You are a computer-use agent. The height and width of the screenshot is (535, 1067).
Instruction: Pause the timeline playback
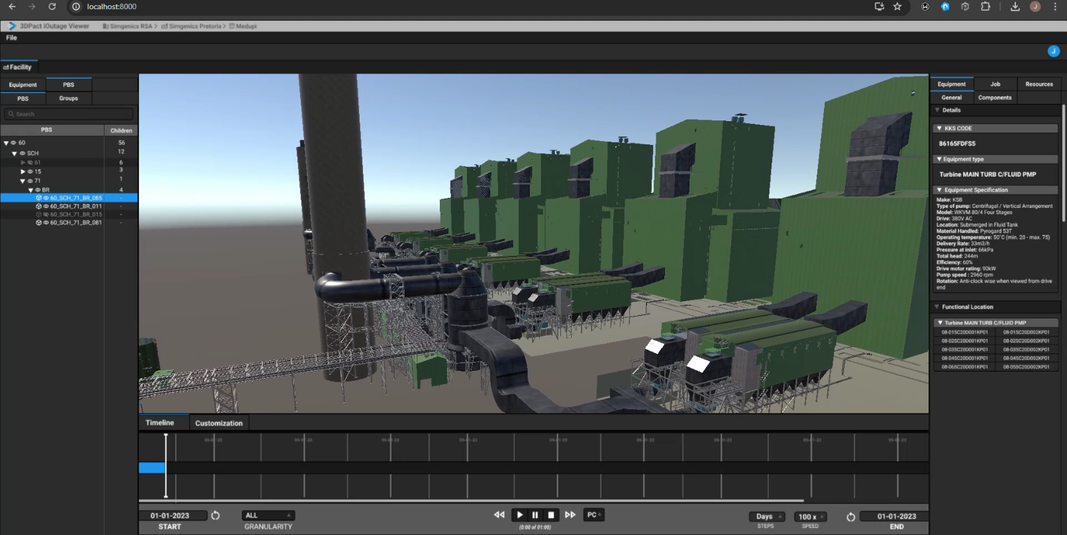point(535,515)
